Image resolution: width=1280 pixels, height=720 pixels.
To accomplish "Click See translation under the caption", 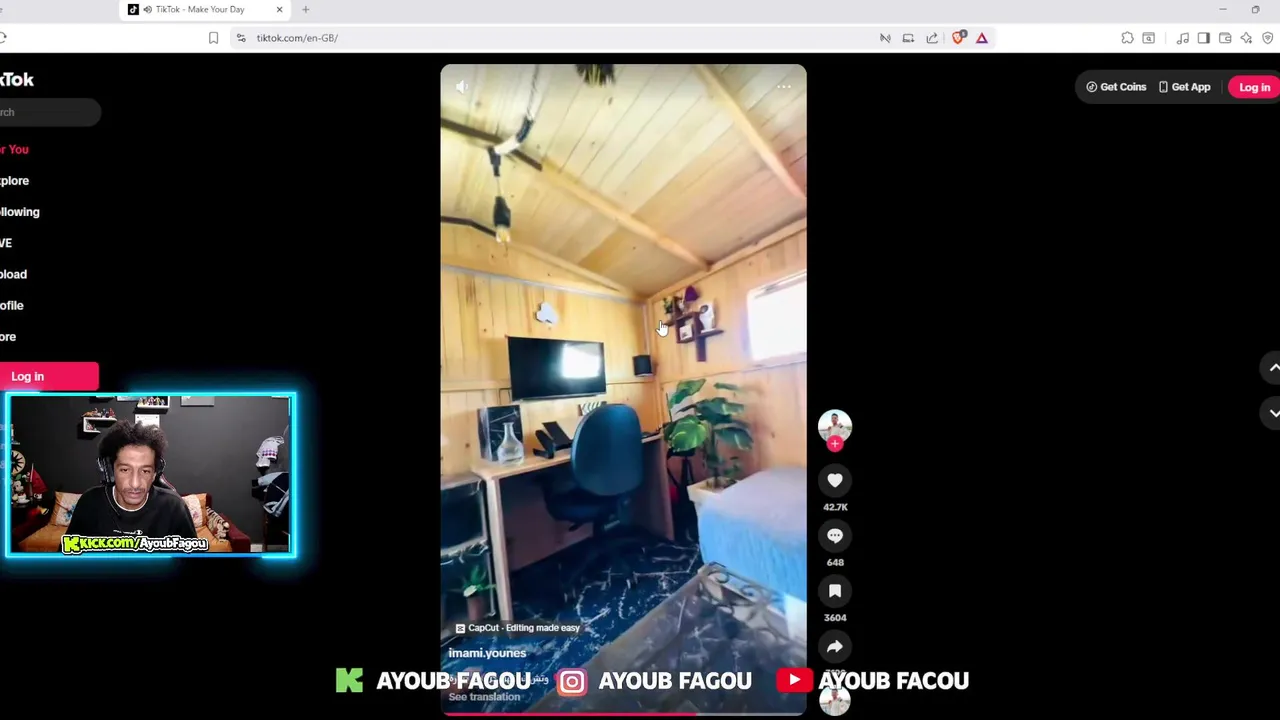I will click(484, 697).
